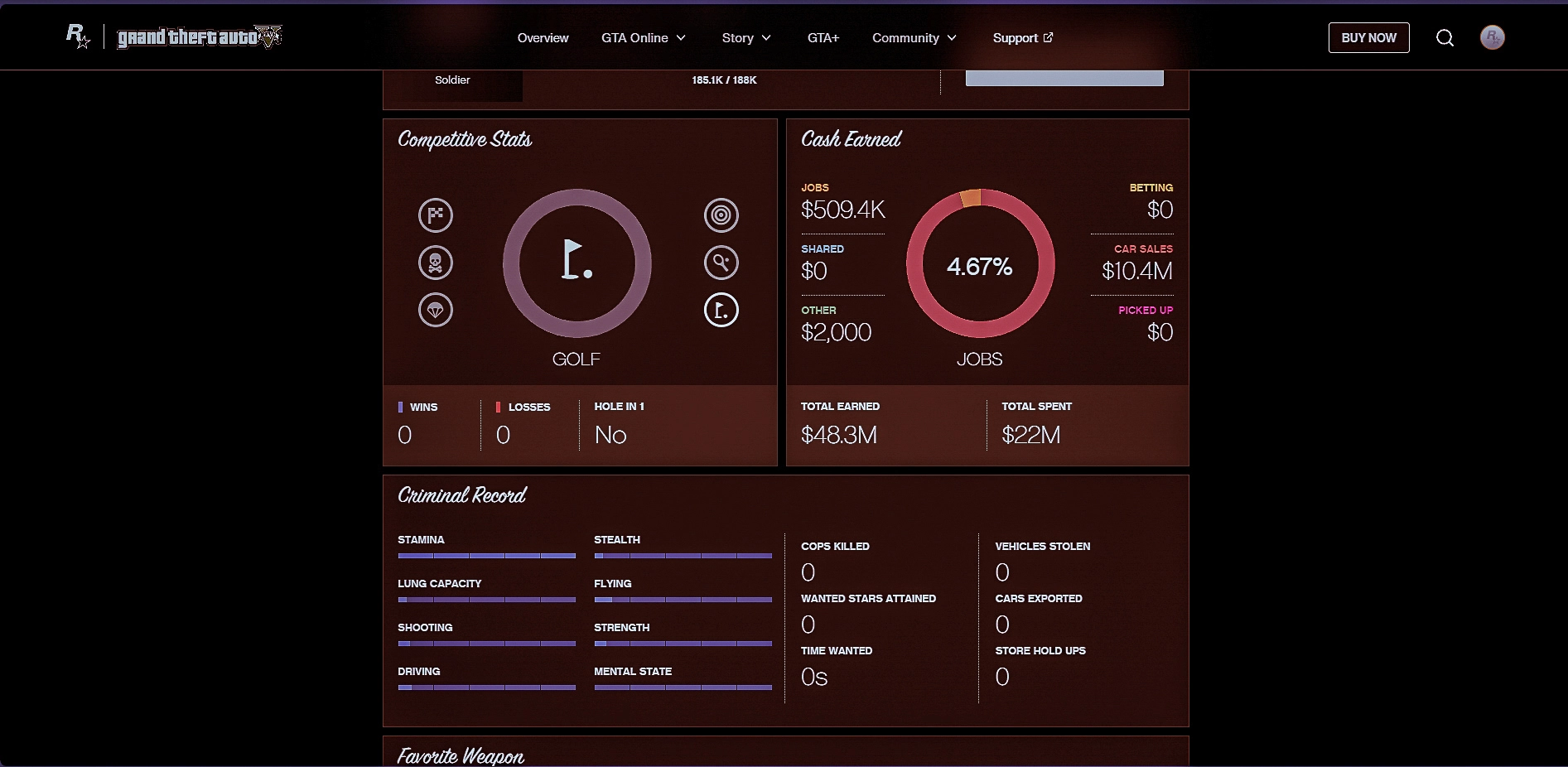This screenshot has width=1568, height=767.
Task: Select the Deathmatch skull stat icon
Action: 436,263
